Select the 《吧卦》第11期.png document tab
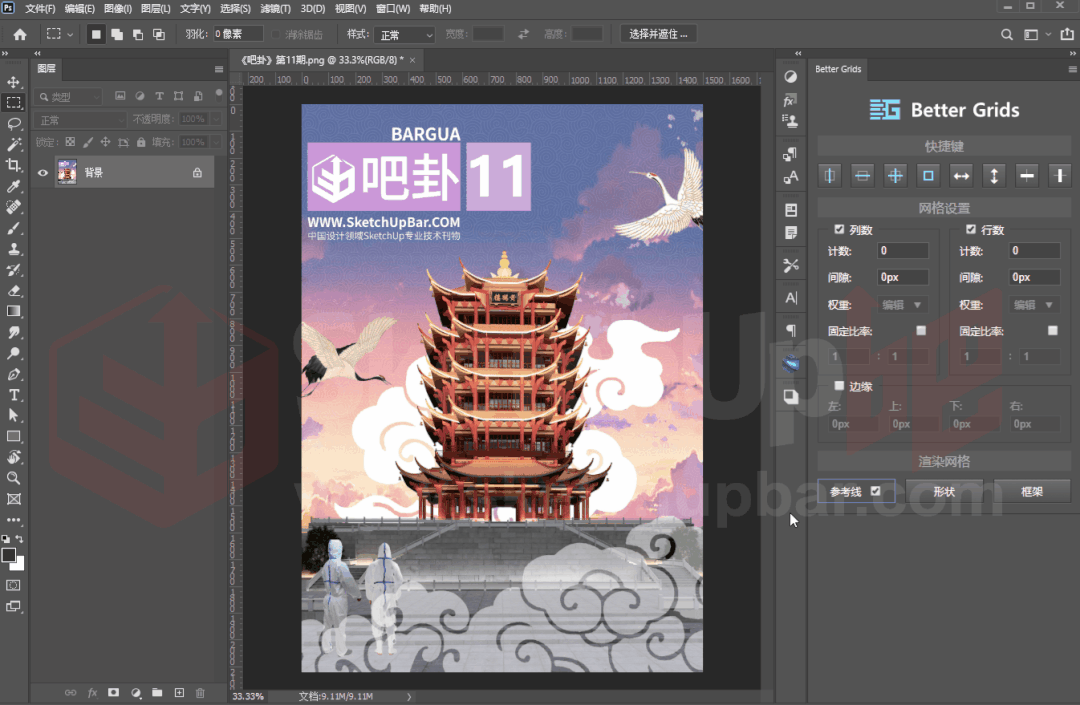Image resolution: width=1080 pixels, height=705 pixels. point(322,60)
